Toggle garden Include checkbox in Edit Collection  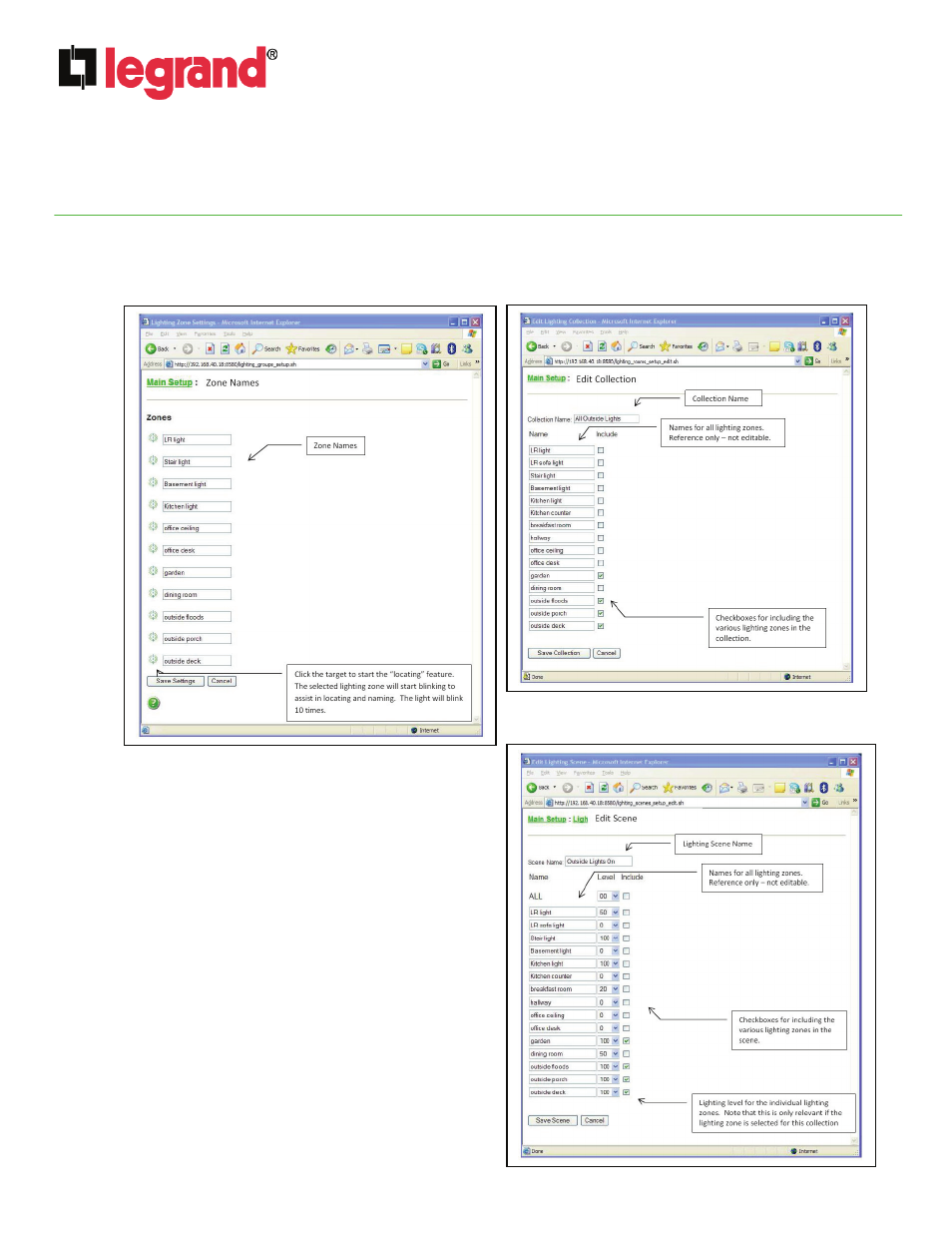pyautogui.click(x=601, y=576)
